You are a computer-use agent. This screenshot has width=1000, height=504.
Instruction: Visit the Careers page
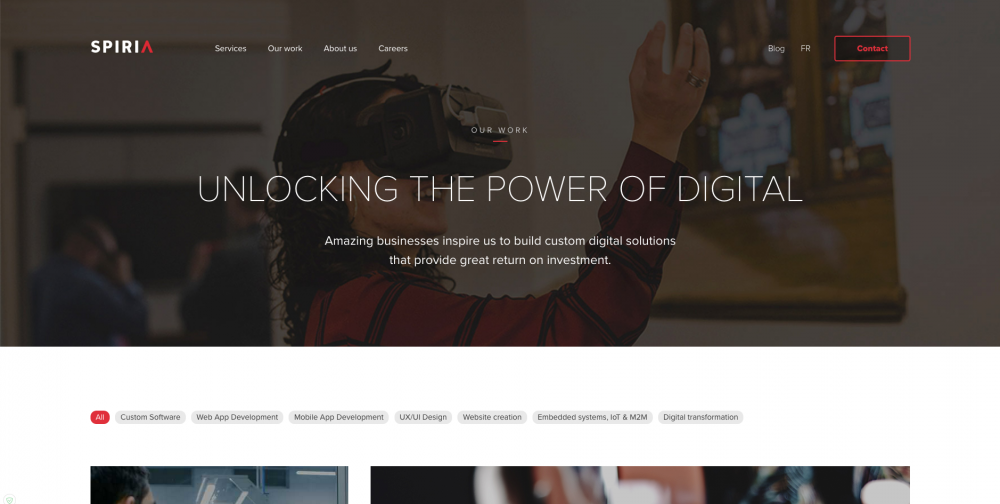[393, 48]
